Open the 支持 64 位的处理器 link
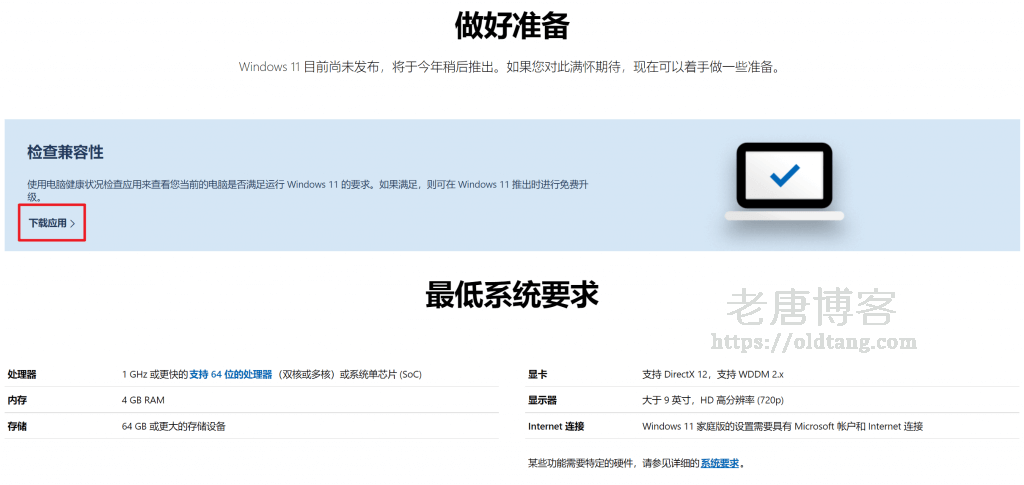1024x485 pixels. pos(230,374)
